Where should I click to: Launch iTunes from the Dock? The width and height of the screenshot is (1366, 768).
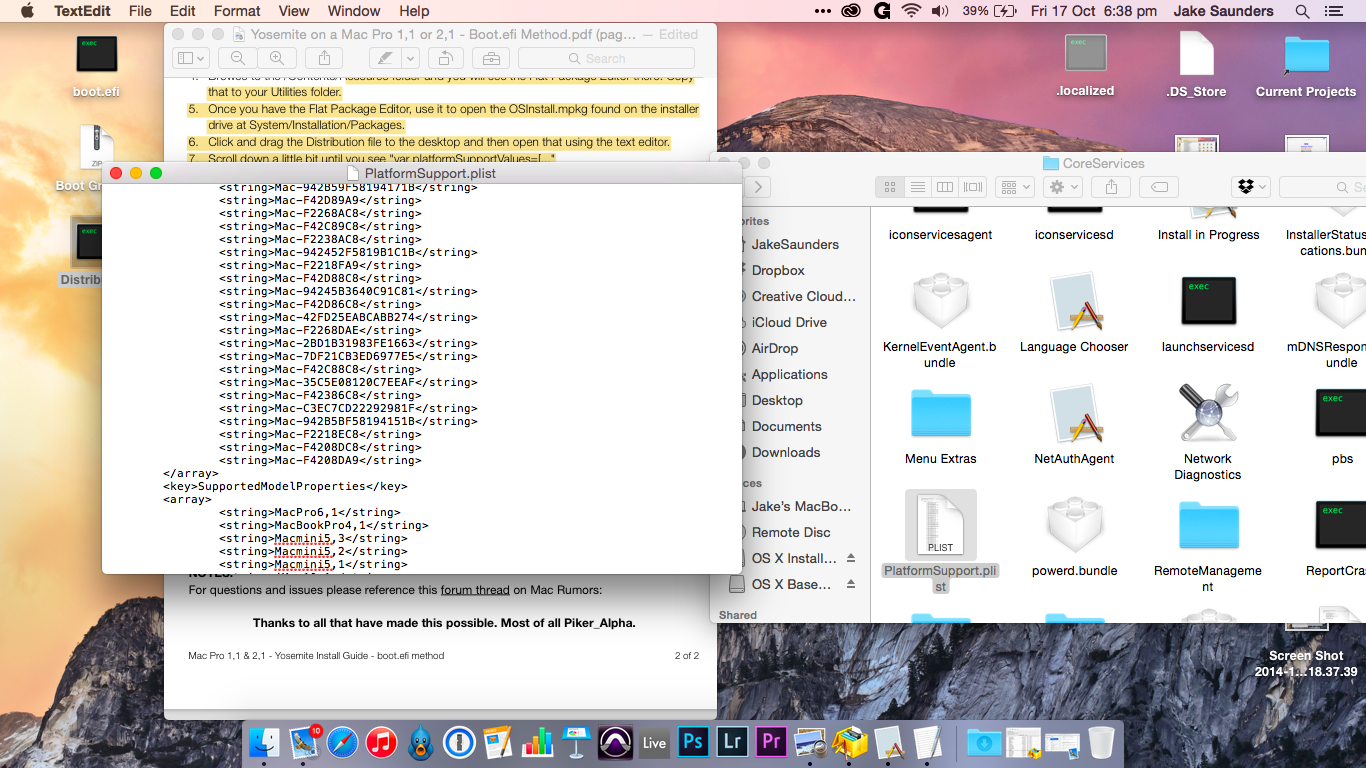click(381, 742)
